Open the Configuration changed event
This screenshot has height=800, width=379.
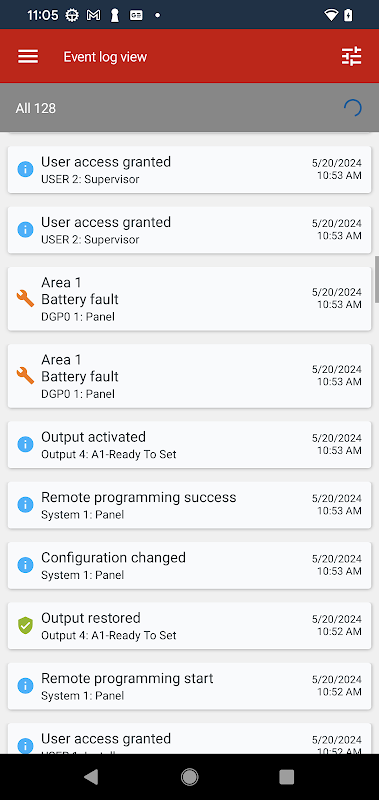[x=189, y=565]
